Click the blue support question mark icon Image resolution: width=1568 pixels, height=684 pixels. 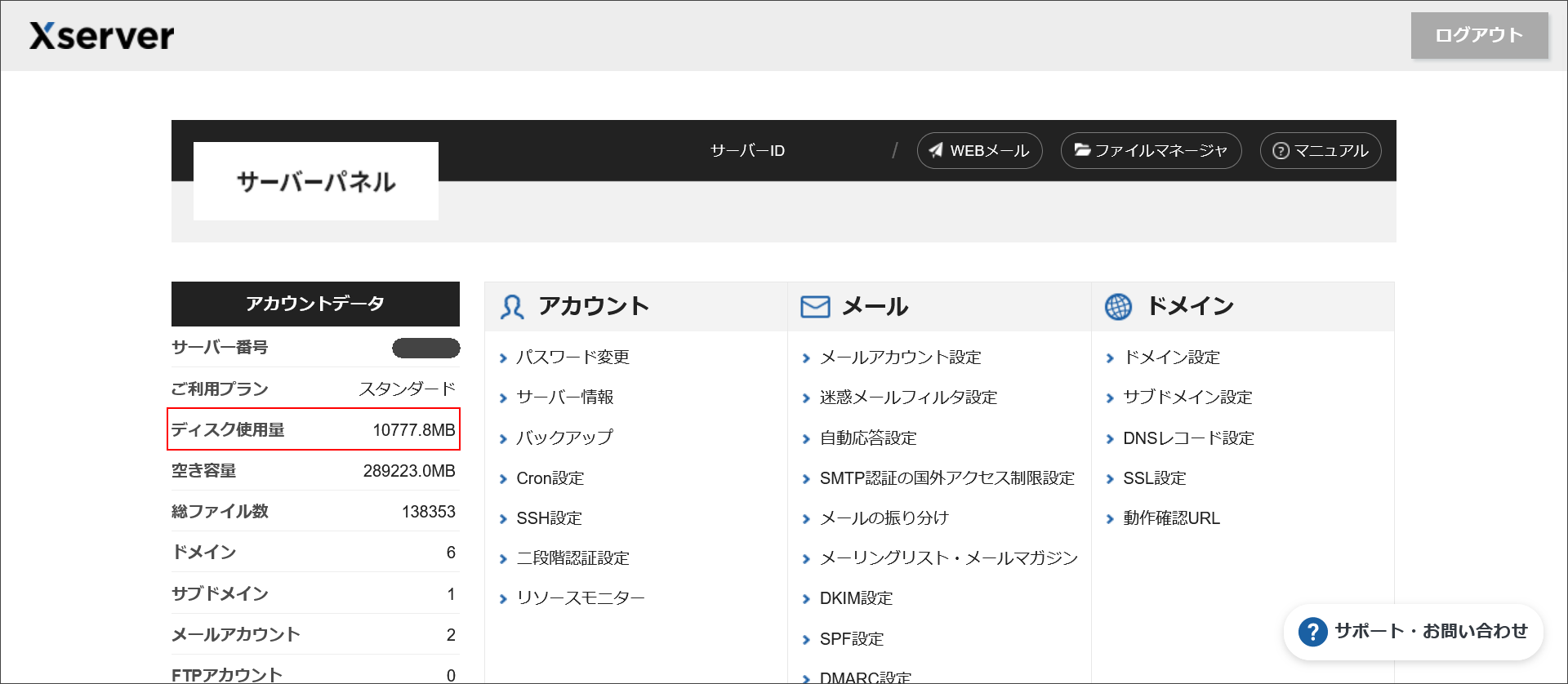(x=1312, y=632)
